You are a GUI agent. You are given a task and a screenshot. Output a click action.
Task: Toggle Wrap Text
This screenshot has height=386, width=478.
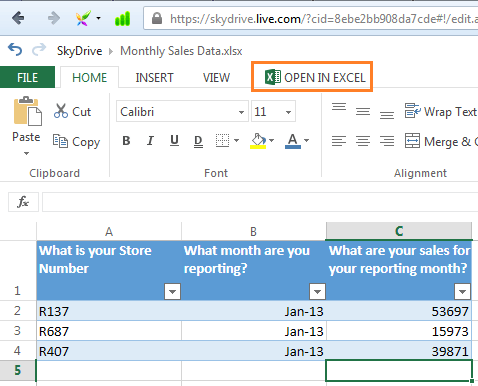point(441,111)
